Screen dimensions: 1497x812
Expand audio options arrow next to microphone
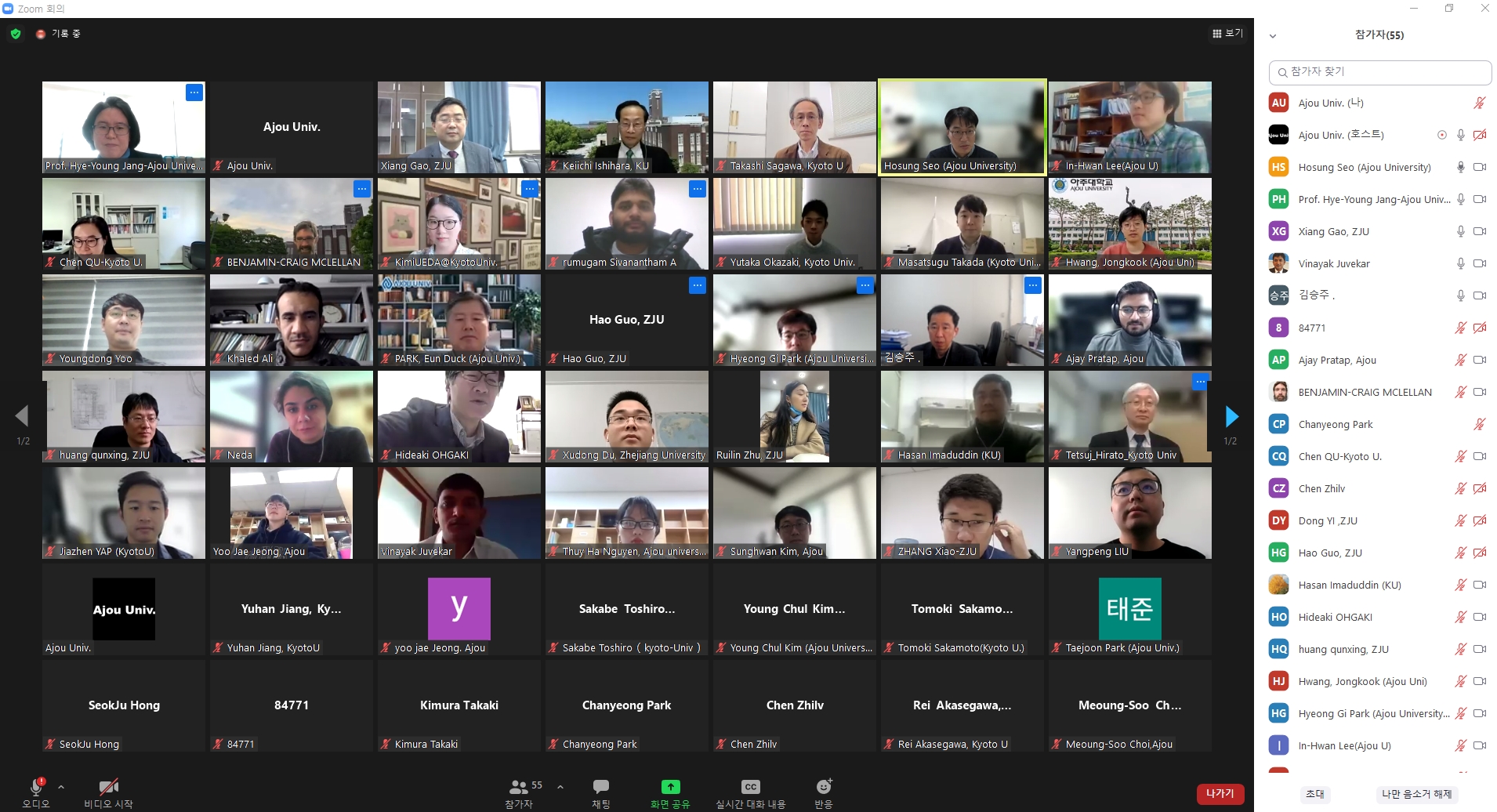pos(61,787)
